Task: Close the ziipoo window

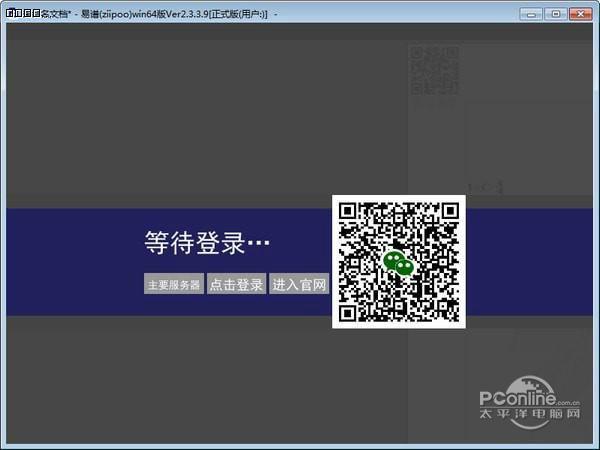Action: [580, 14]
